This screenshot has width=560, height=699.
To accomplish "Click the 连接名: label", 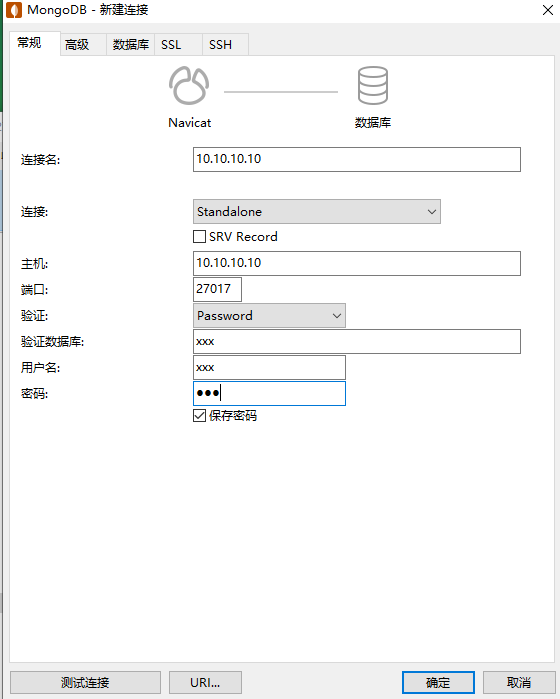I will (40, 160).
